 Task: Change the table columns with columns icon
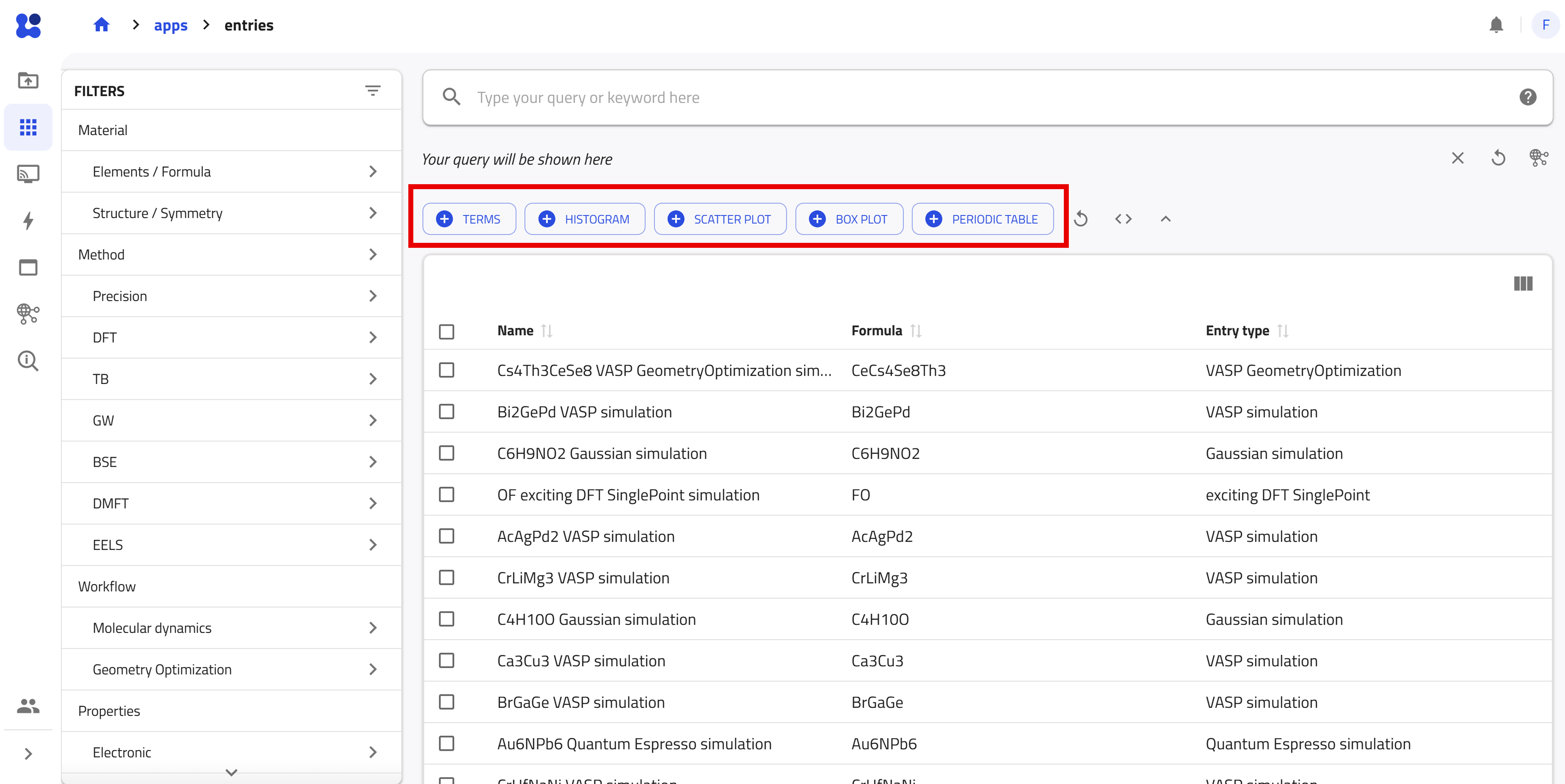(x=1523, y=284)
